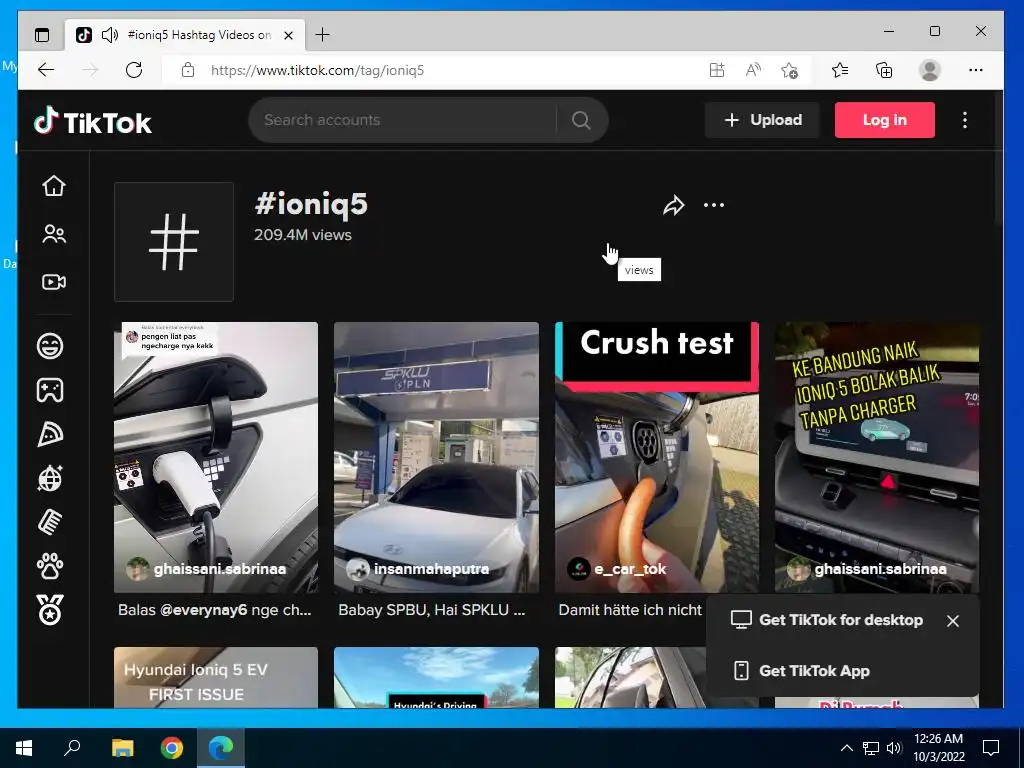This screenshot has width=1024, height=768.
Task: Open the Windows Start menu
Action: (x=24, y=748)
